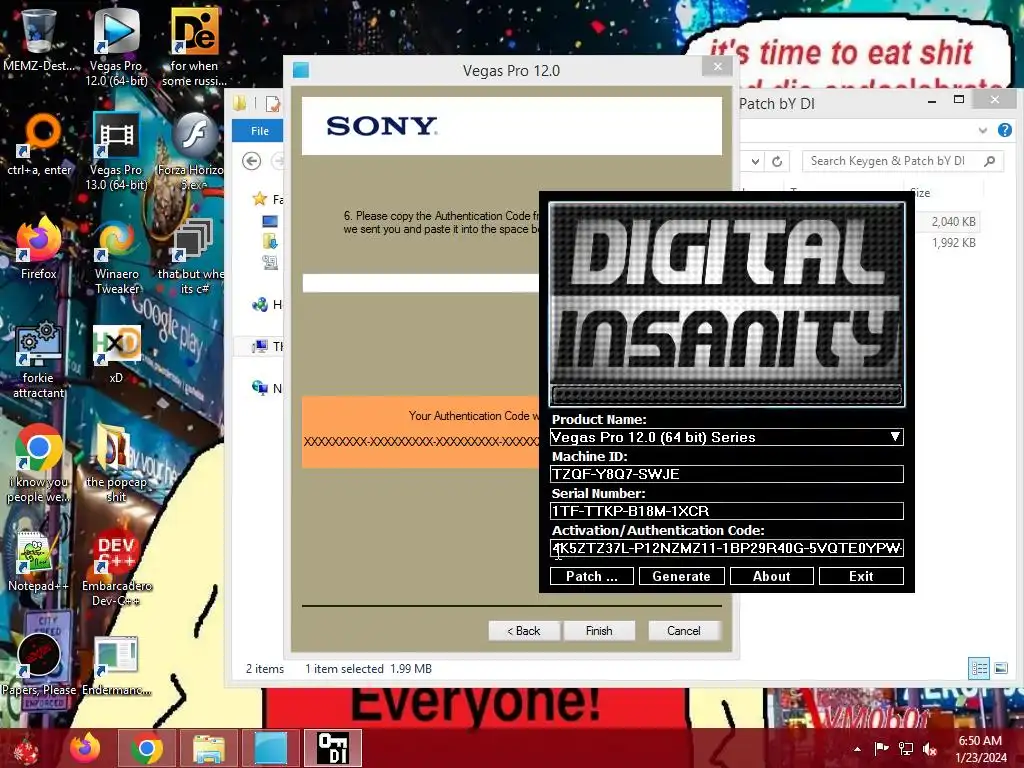Open the 'for when some russi...' desktop icon

[194, 46]
